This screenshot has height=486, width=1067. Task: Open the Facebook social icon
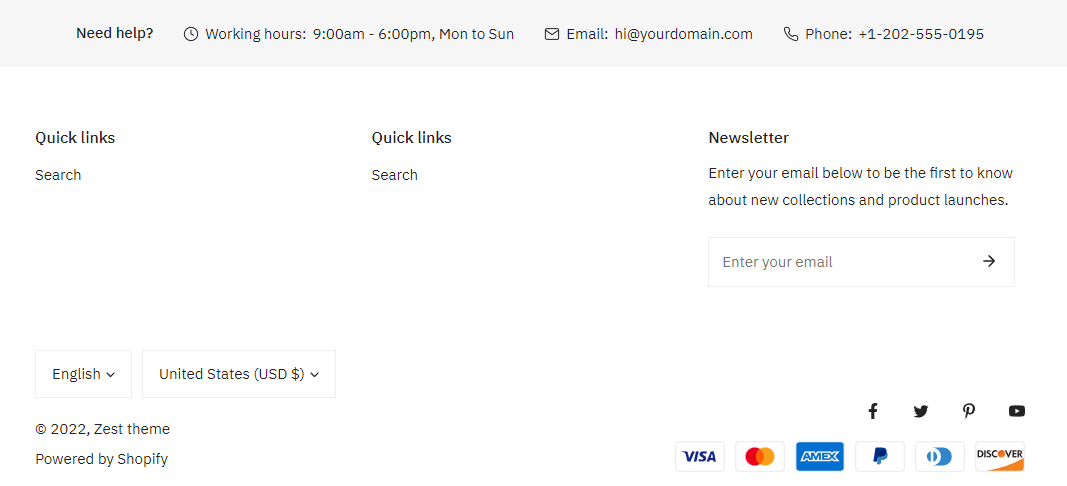[872, 411]
